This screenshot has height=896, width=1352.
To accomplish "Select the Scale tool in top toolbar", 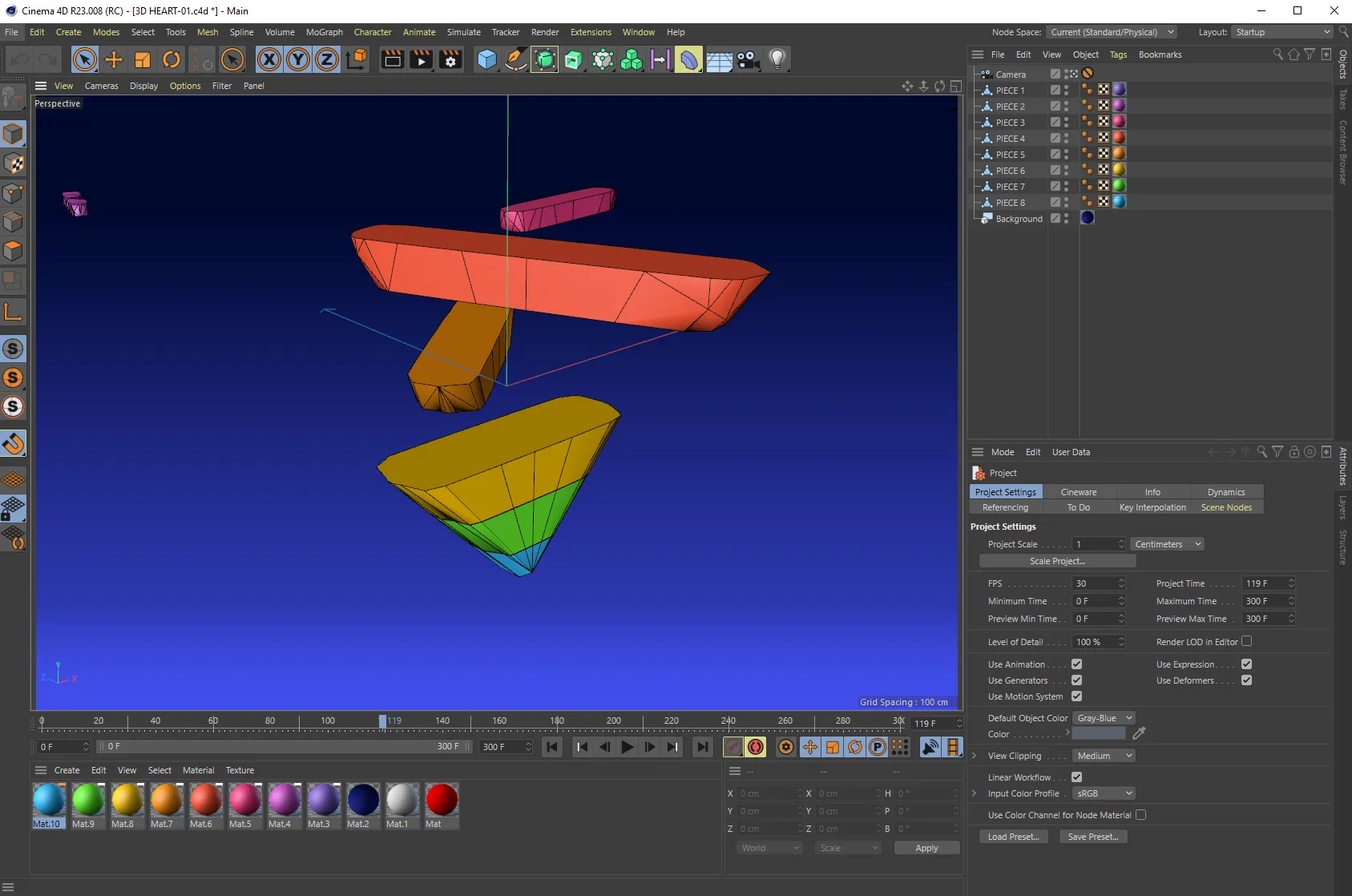I will (x=143, y=60).
